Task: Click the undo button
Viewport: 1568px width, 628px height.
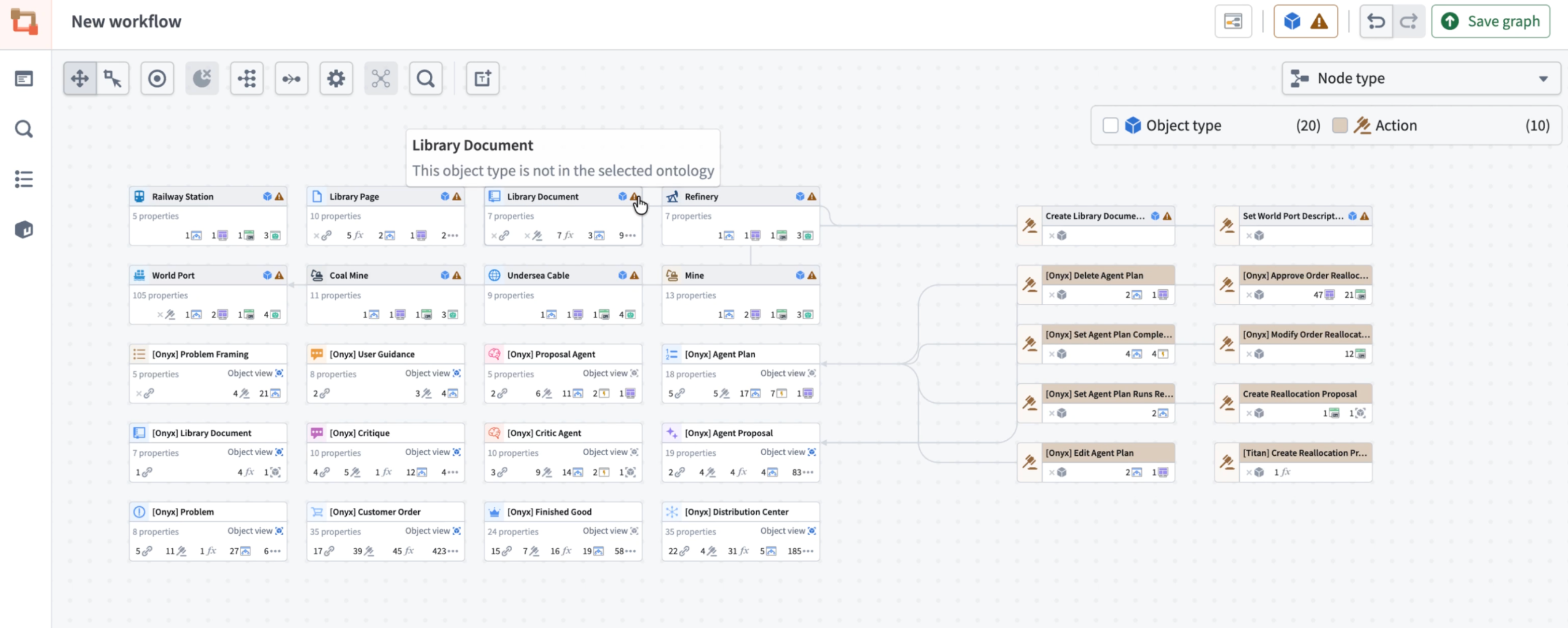Action: click(1377, 21)
